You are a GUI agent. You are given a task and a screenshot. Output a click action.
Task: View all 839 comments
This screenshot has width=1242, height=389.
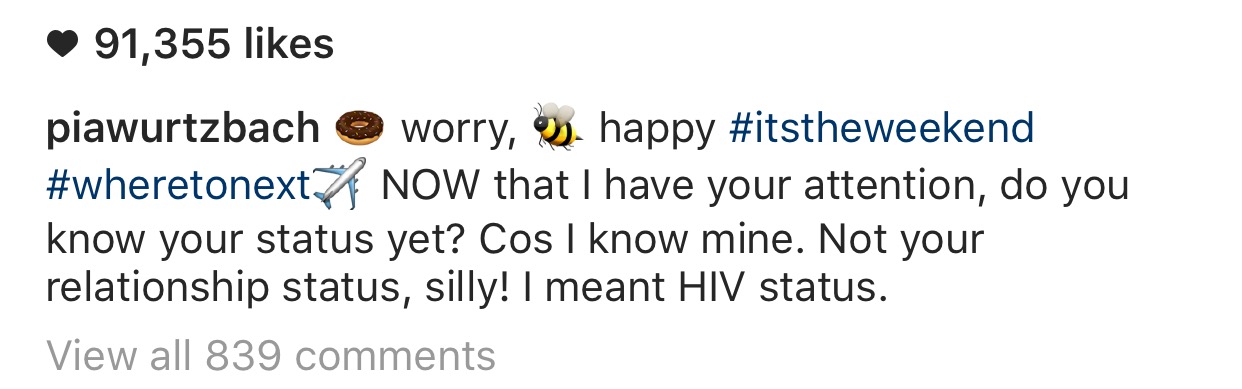(271, 355)
